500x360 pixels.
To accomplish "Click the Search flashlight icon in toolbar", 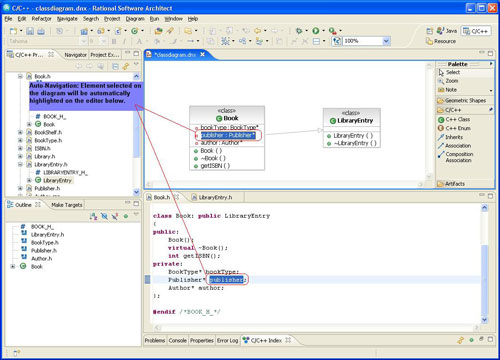I will point(170,31).
